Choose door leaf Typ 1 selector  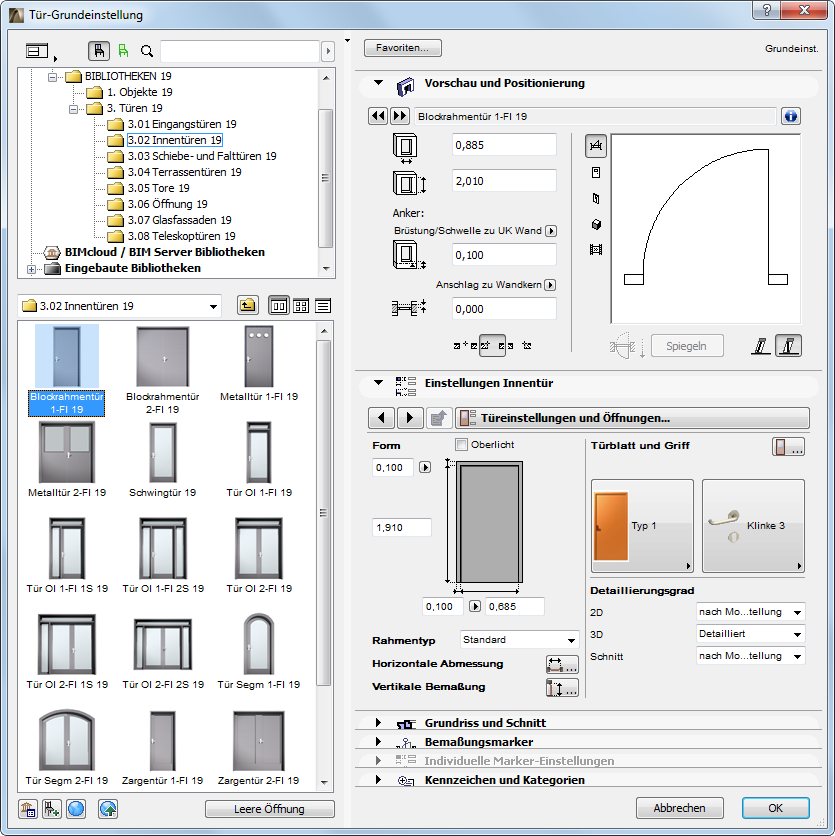click(642, 526)
